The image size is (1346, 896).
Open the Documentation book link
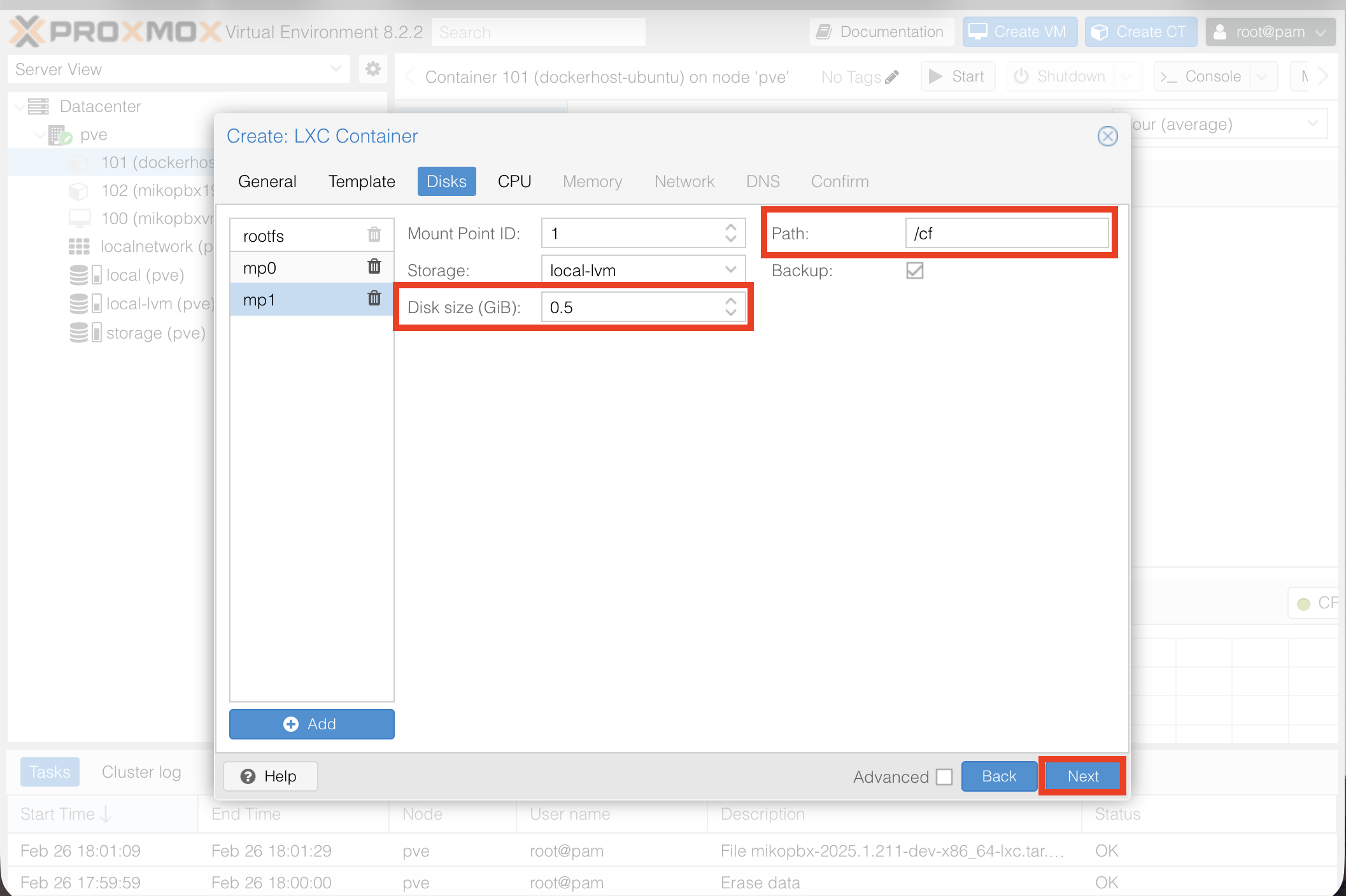tap(882, 32)
